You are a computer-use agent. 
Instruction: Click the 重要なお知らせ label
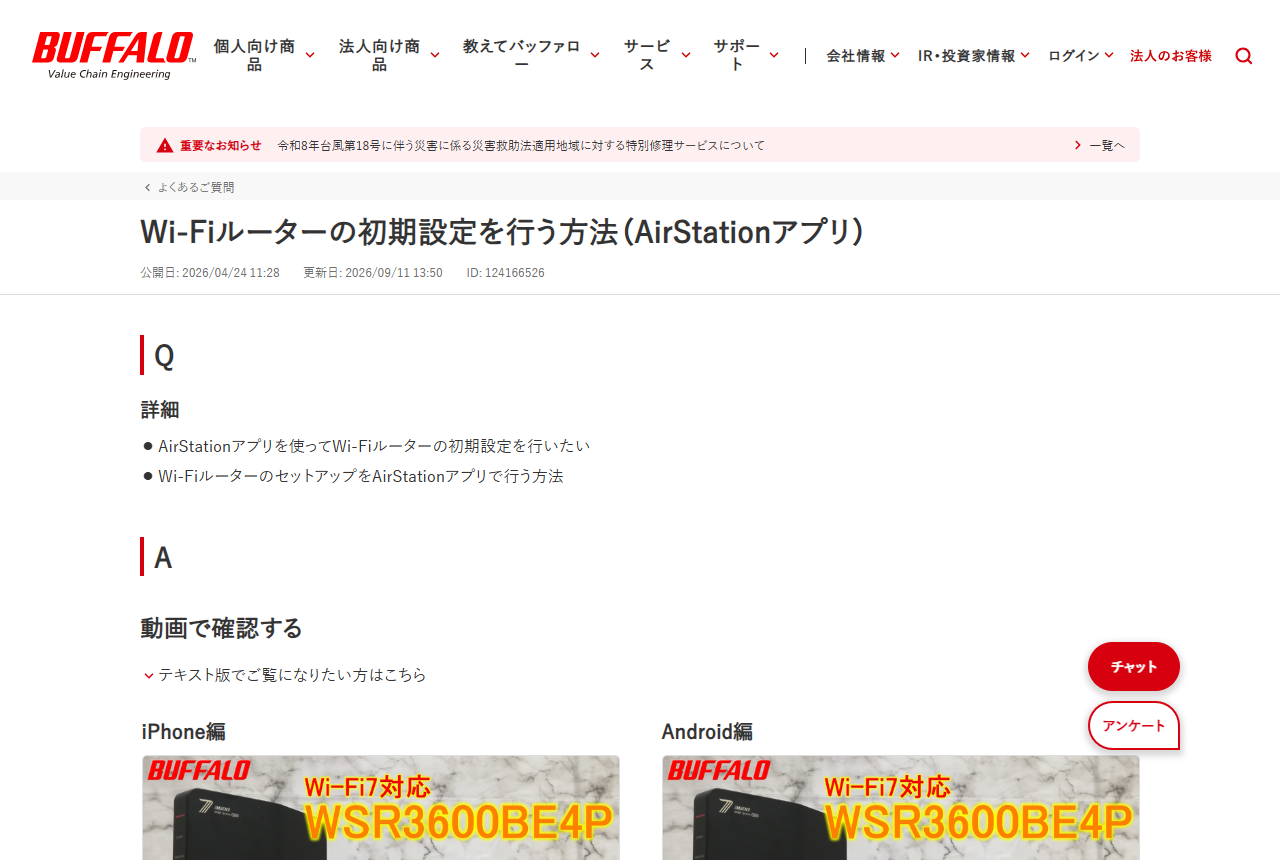click(x=221, y=146)
